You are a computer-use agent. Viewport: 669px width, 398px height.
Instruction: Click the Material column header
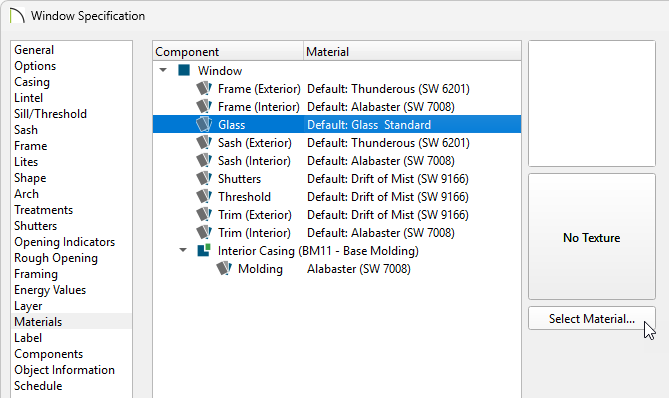(x=412, y=51)
